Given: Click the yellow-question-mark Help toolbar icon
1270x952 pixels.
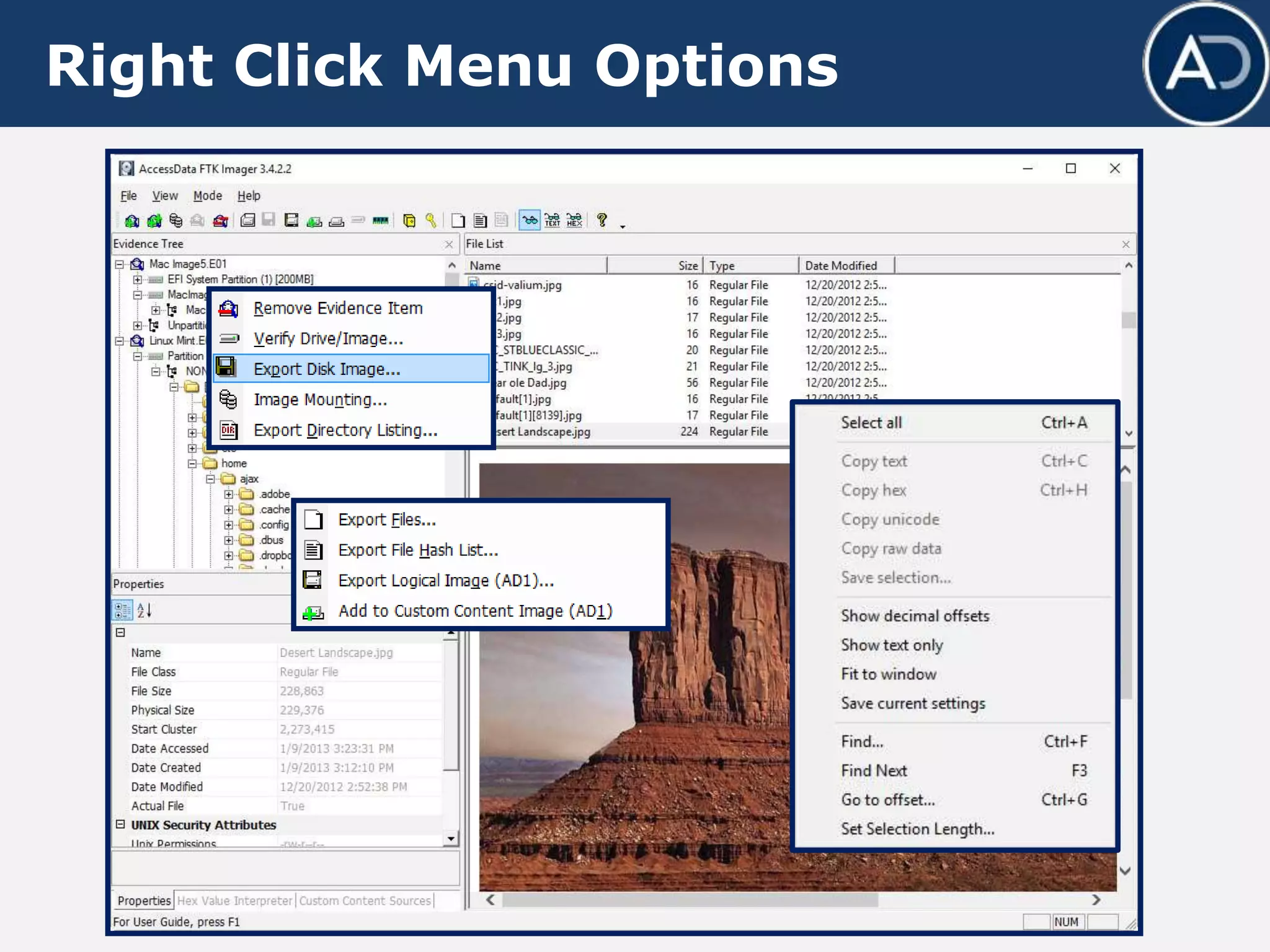Looking at the screenshot, I should point(602,220).
